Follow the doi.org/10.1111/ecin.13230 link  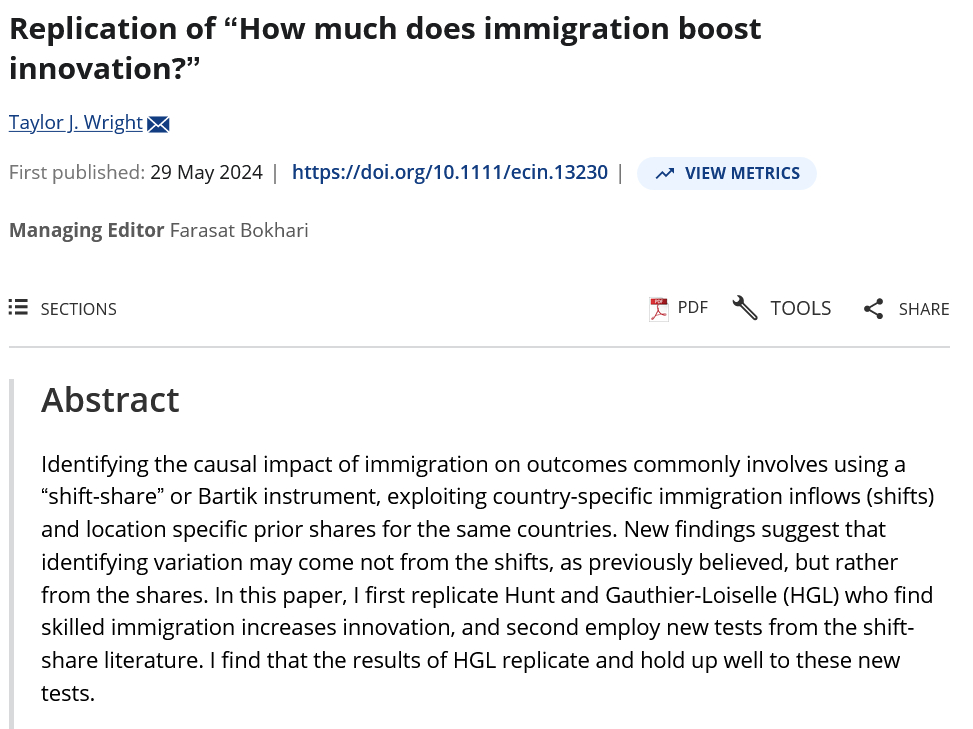[x=449, y=172]
